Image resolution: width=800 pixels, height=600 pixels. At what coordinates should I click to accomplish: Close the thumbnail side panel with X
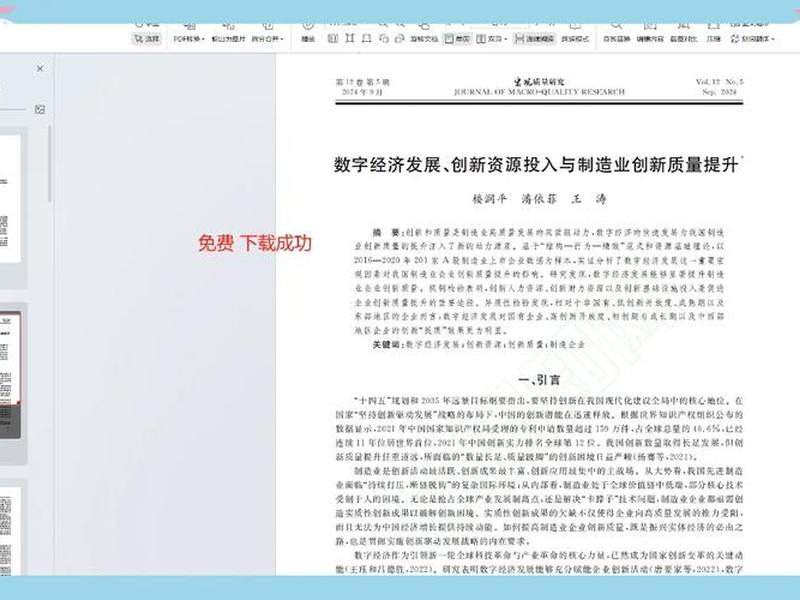point(40,68)
